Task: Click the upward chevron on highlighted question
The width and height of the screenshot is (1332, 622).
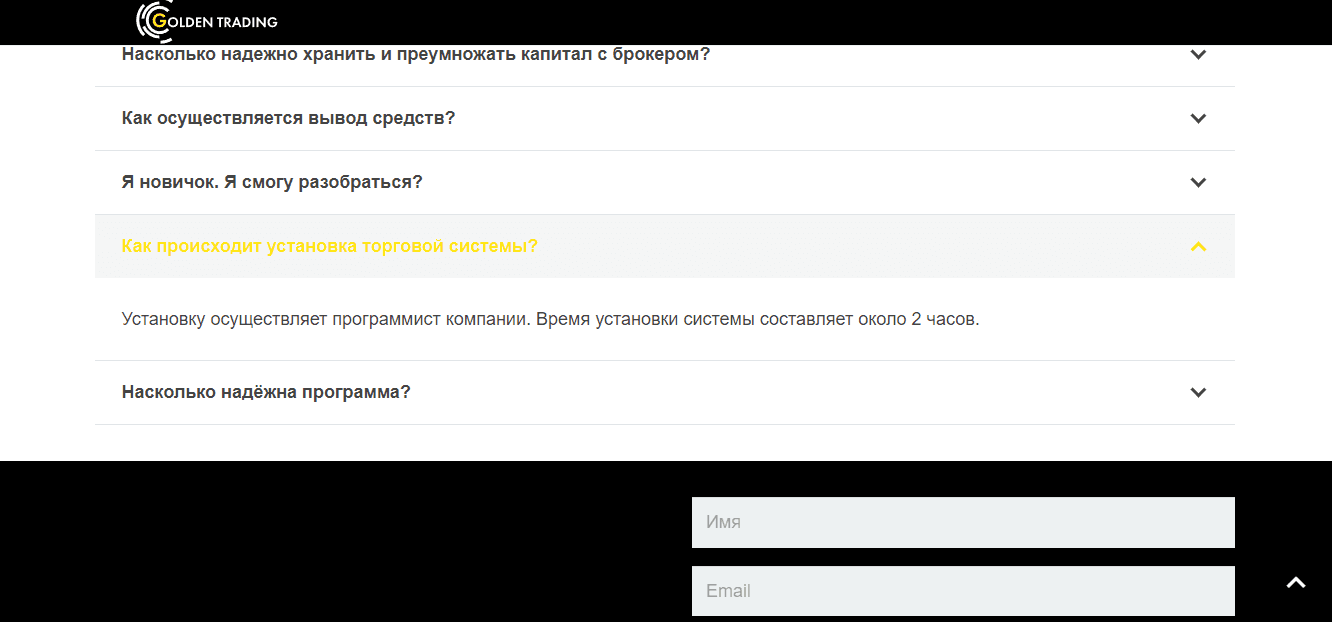Action: point(1198,246)
